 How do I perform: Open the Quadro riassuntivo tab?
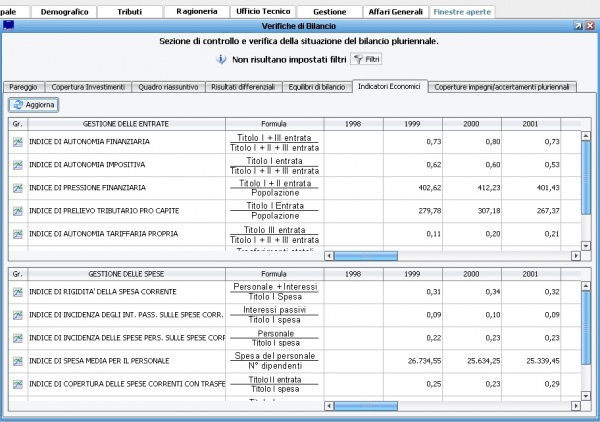(x=168, y=87)
